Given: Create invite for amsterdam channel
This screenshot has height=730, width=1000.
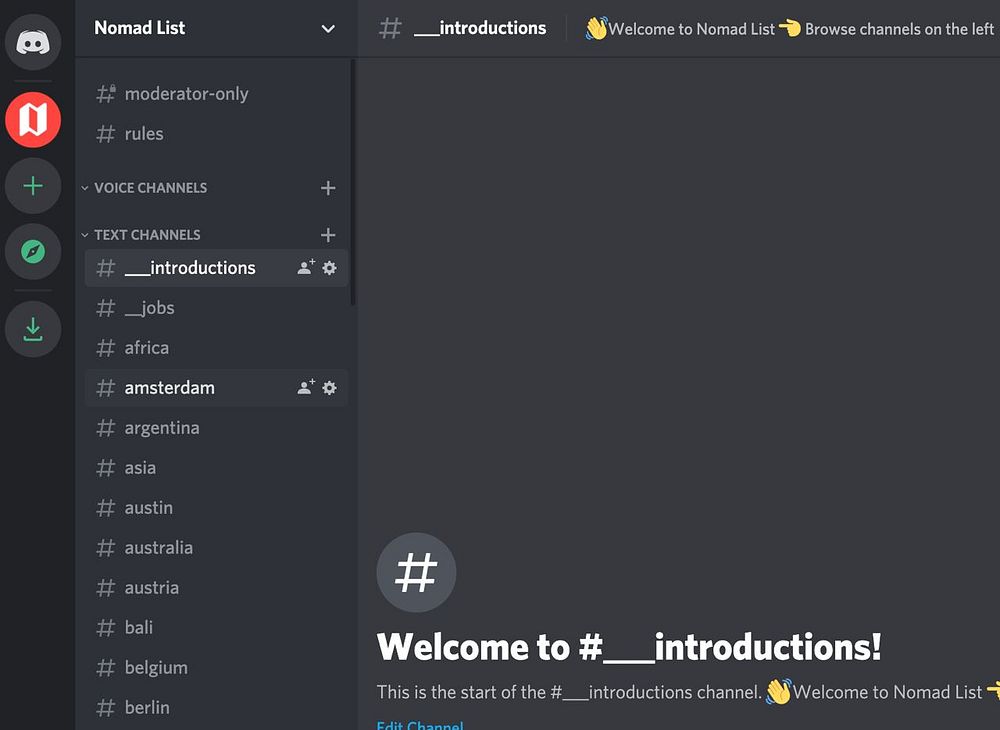Looking at the screenshot, I should 306,388.
